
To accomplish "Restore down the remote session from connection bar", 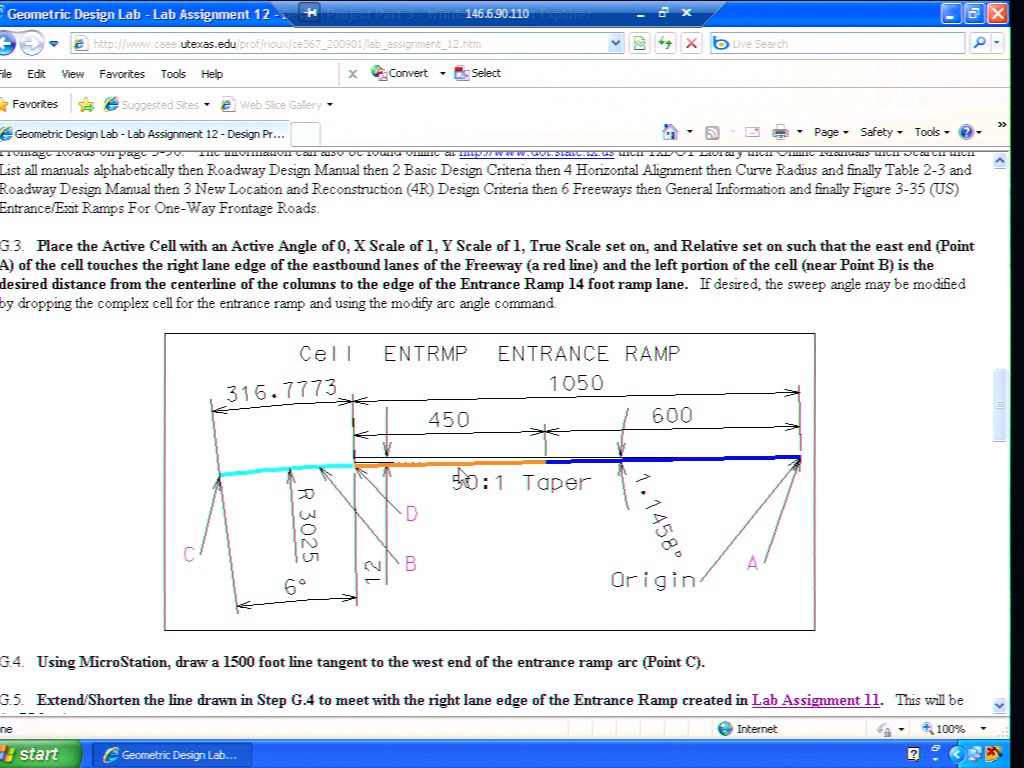I will click(664, 12).
